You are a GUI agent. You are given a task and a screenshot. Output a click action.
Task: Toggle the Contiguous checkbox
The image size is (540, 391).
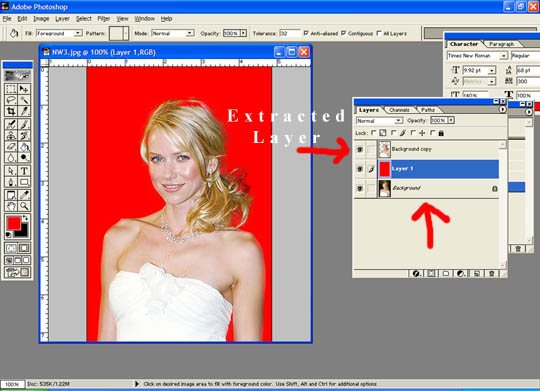tap(343, 33)
